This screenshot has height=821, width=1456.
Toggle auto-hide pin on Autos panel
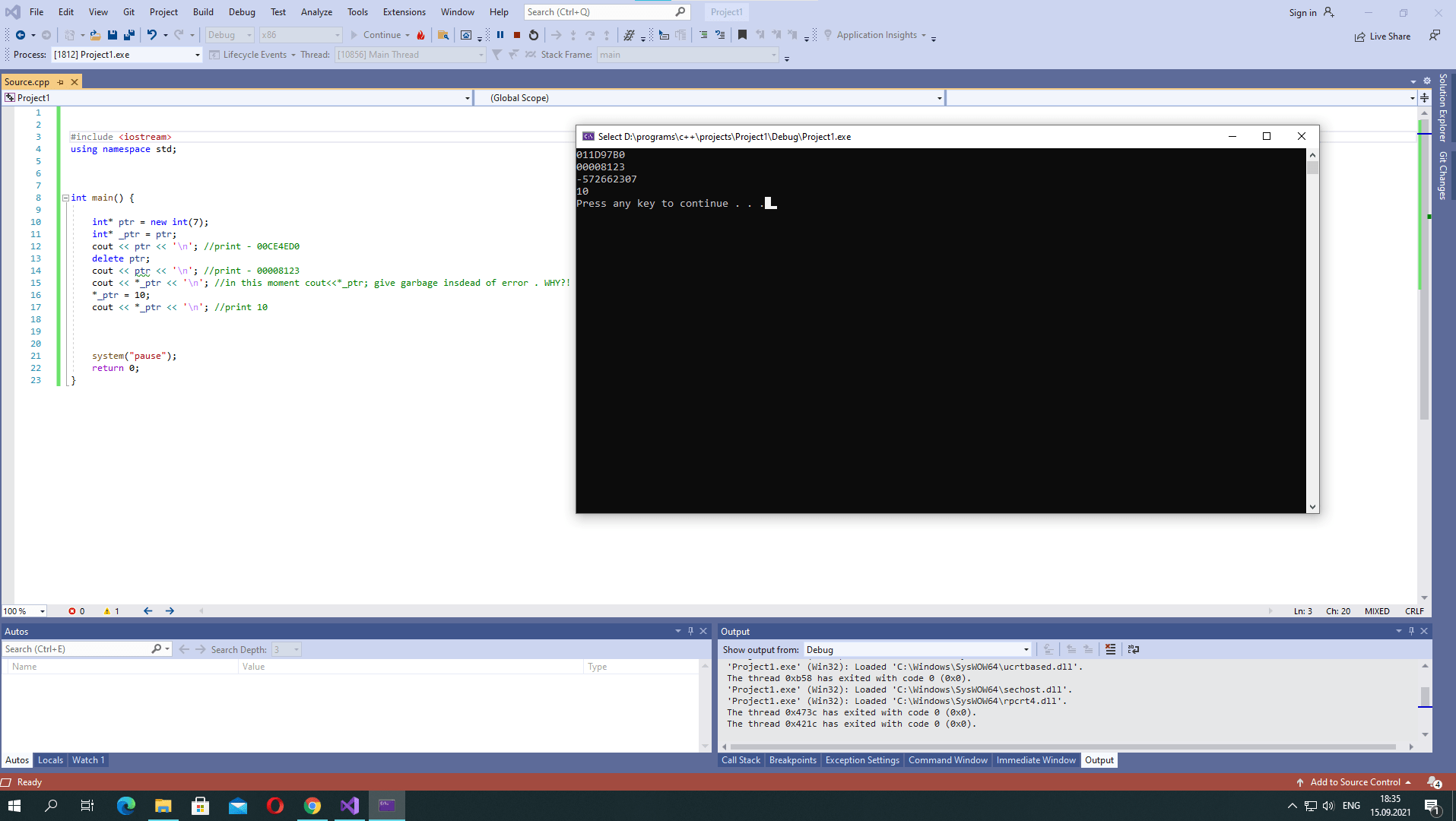click(690, 631)
